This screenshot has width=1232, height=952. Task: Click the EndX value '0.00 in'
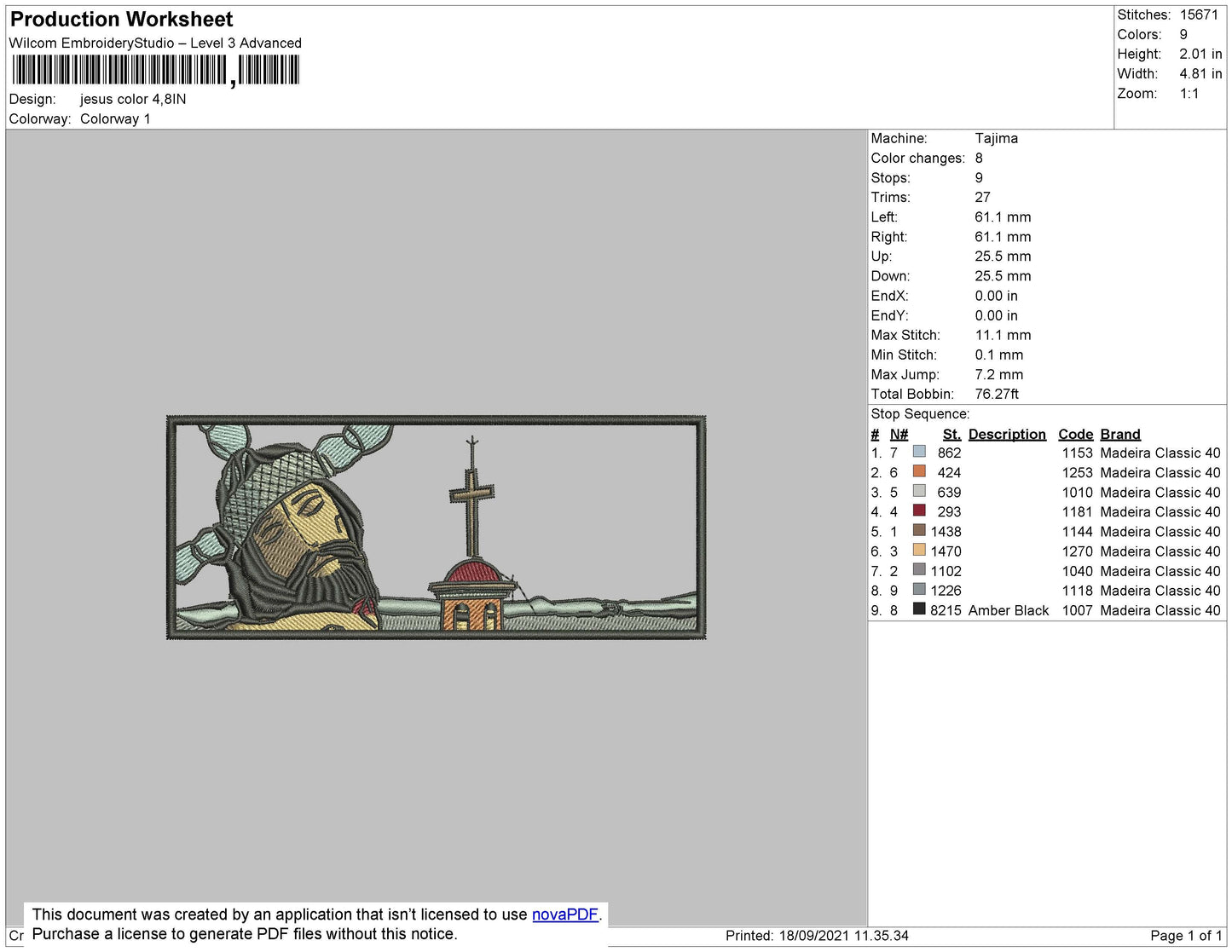point(996,296)
